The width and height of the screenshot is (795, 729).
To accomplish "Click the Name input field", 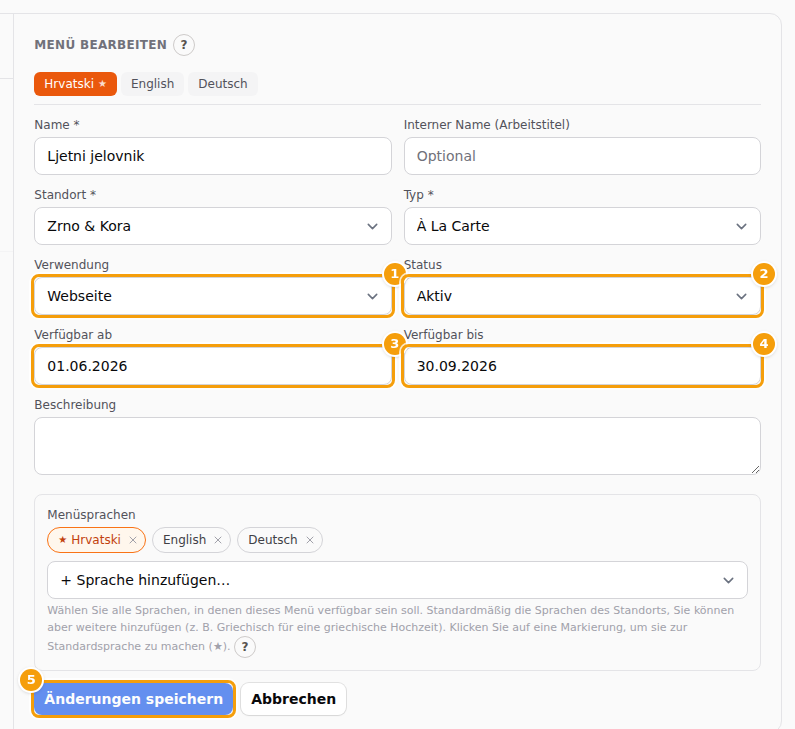I will coord(212,156).
